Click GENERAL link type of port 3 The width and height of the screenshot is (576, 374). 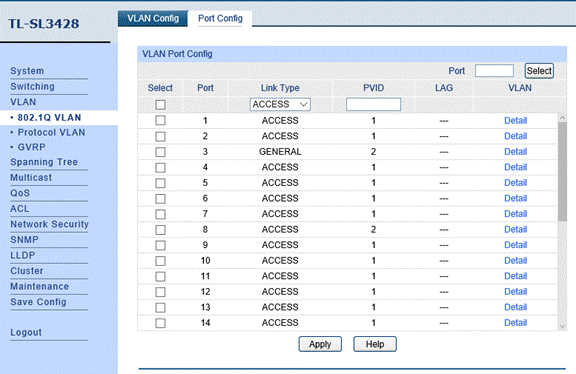coord(280,151)
